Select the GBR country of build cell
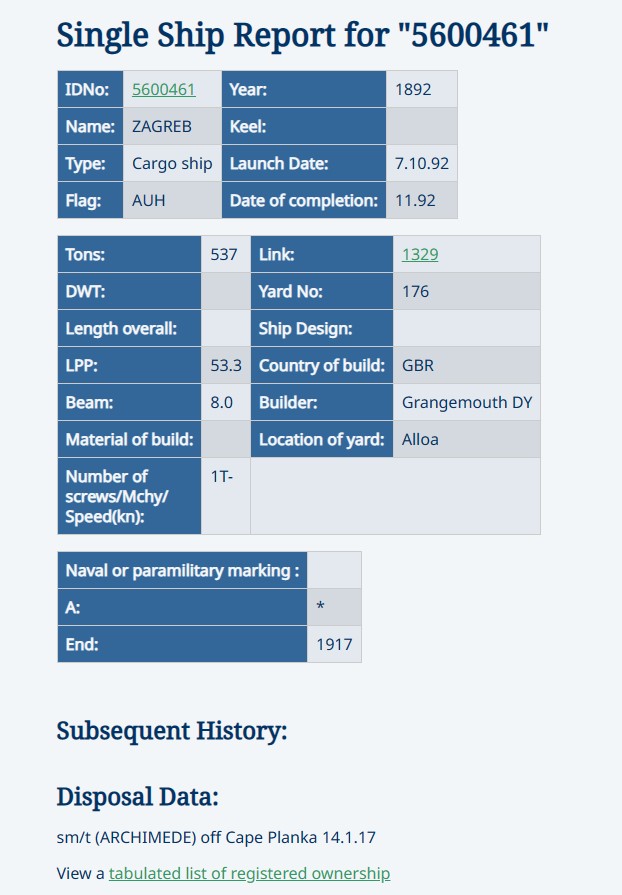622x895 pixels. click(x=418, y=366)
